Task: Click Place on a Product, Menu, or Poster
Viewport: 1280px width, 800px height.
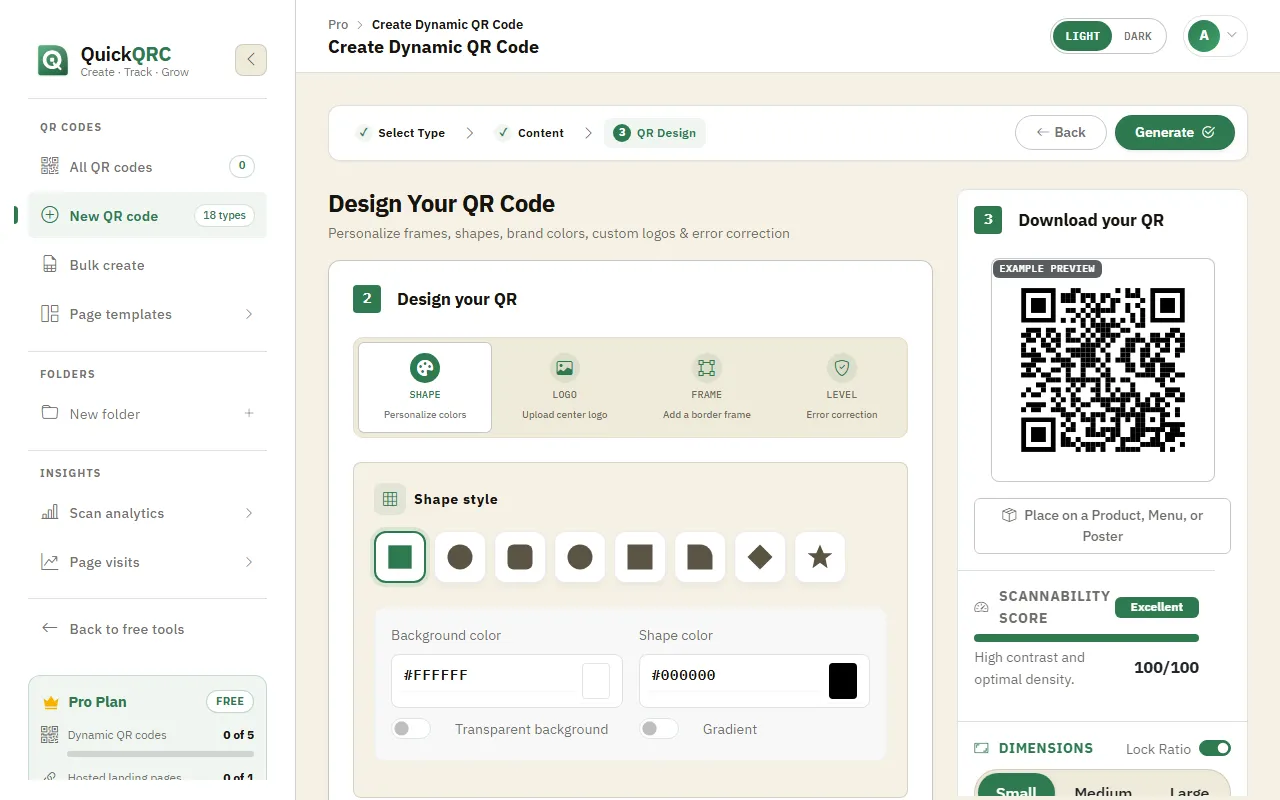Action: click(x=1102, y=526)
